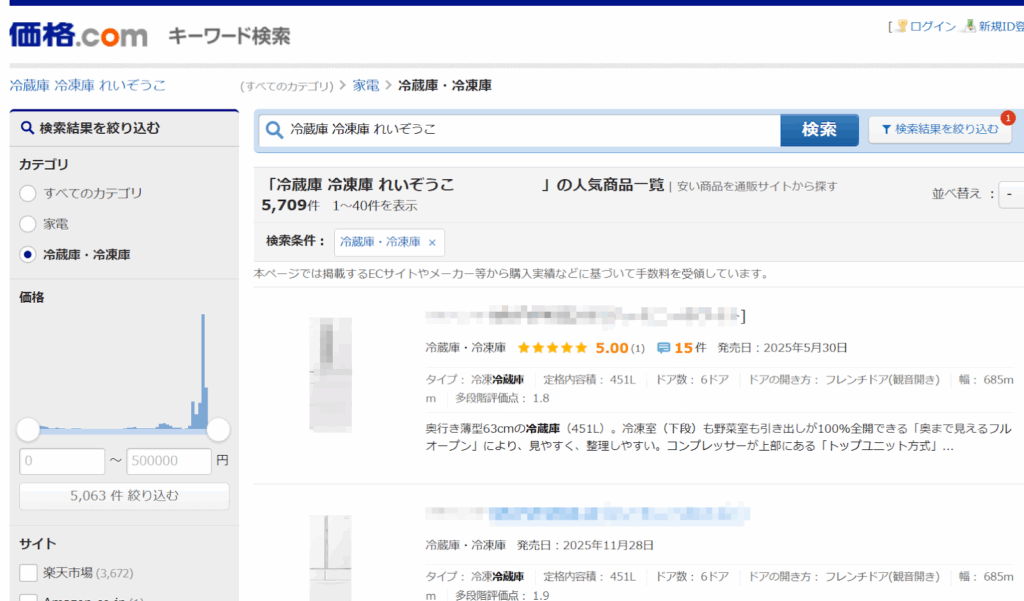Select the すべてのカテゴリ radio button
The width and height of the screenshot is (1024, 601).
pos(28,193)
